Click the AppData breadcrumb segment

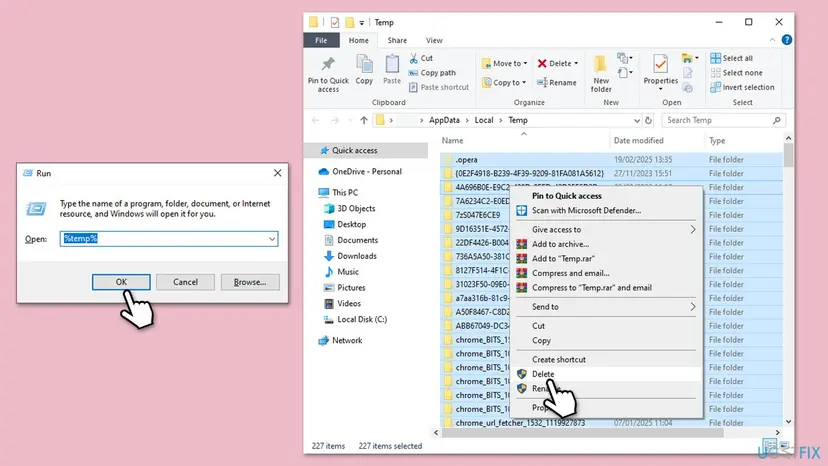pos(444,120)
